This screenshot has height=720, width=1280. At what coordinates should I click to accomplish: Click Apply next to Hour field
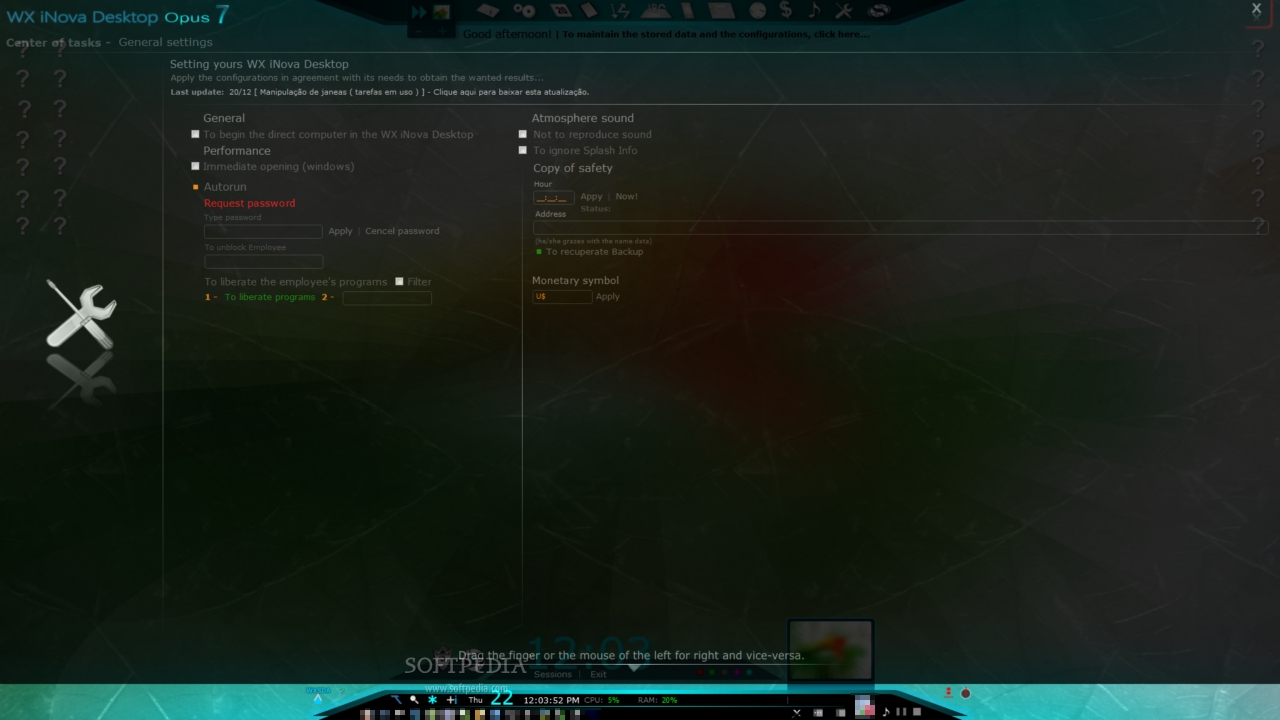click(591, 197)
